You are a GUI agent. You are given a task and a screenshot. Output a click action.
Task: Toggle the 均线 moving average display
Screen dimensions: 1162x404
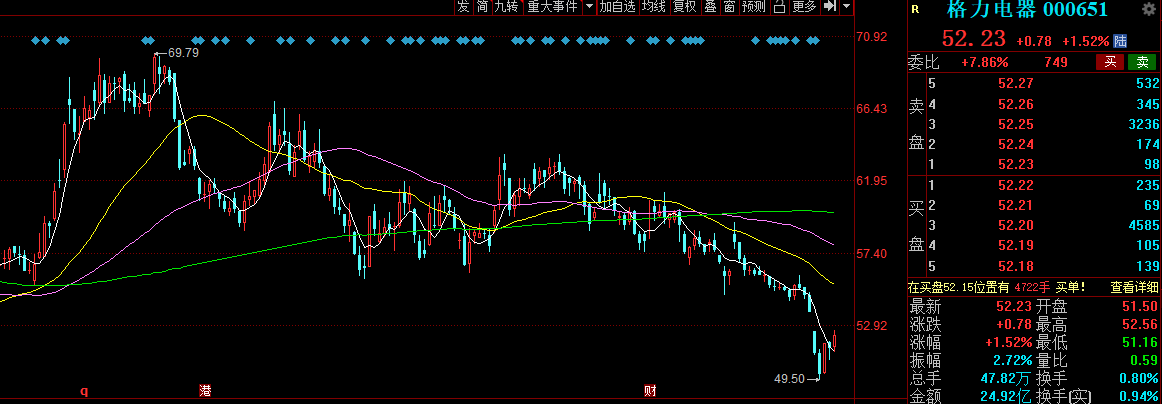(x=653, y=7)
